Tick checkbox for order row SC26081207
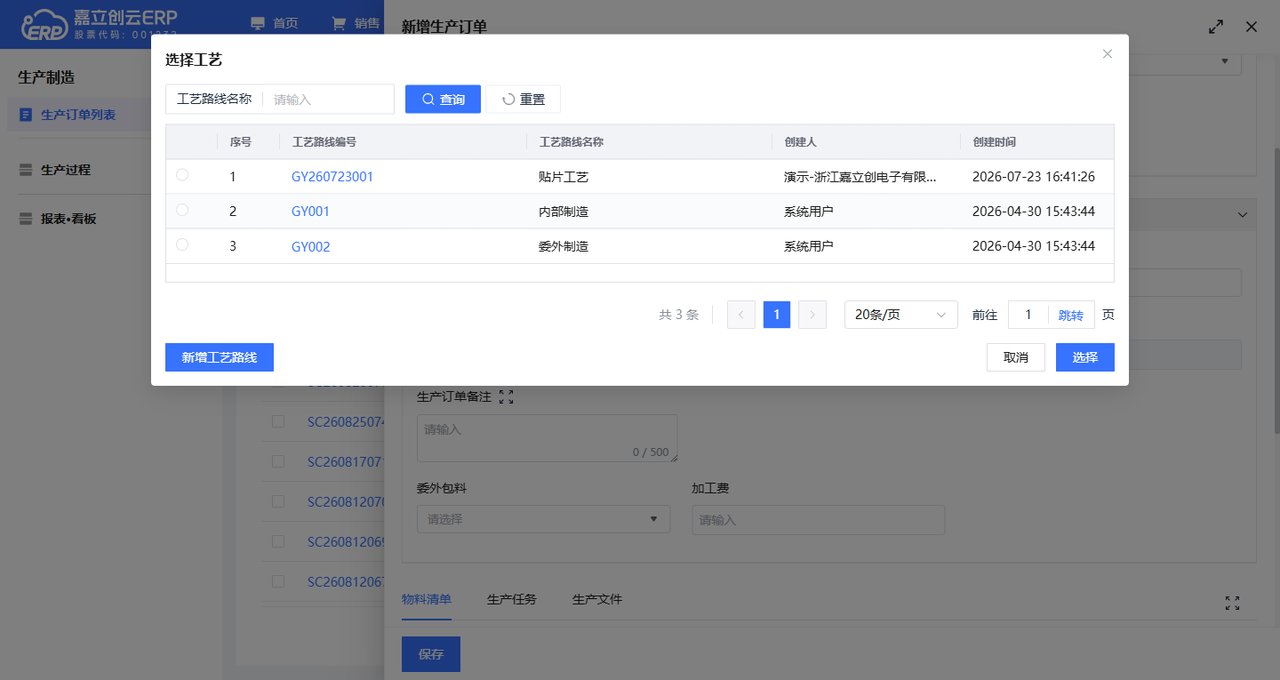Image resolution: width=1280 pixels, height=680 pixels. [x=278, y=502]
